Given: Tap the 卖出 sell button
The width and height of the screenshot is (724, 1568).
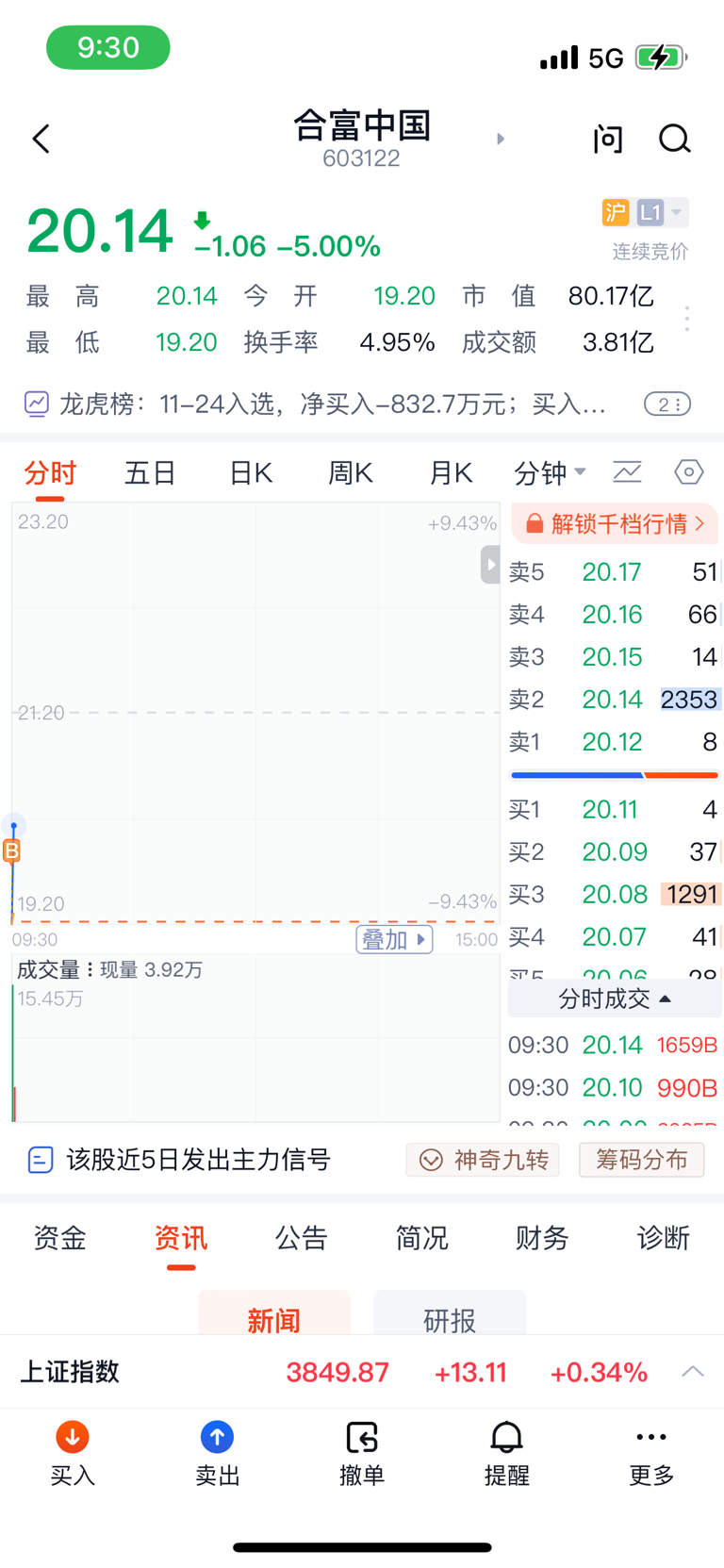Looking at the screenshot, I should pyautogui.click(x=217, y=1454).
